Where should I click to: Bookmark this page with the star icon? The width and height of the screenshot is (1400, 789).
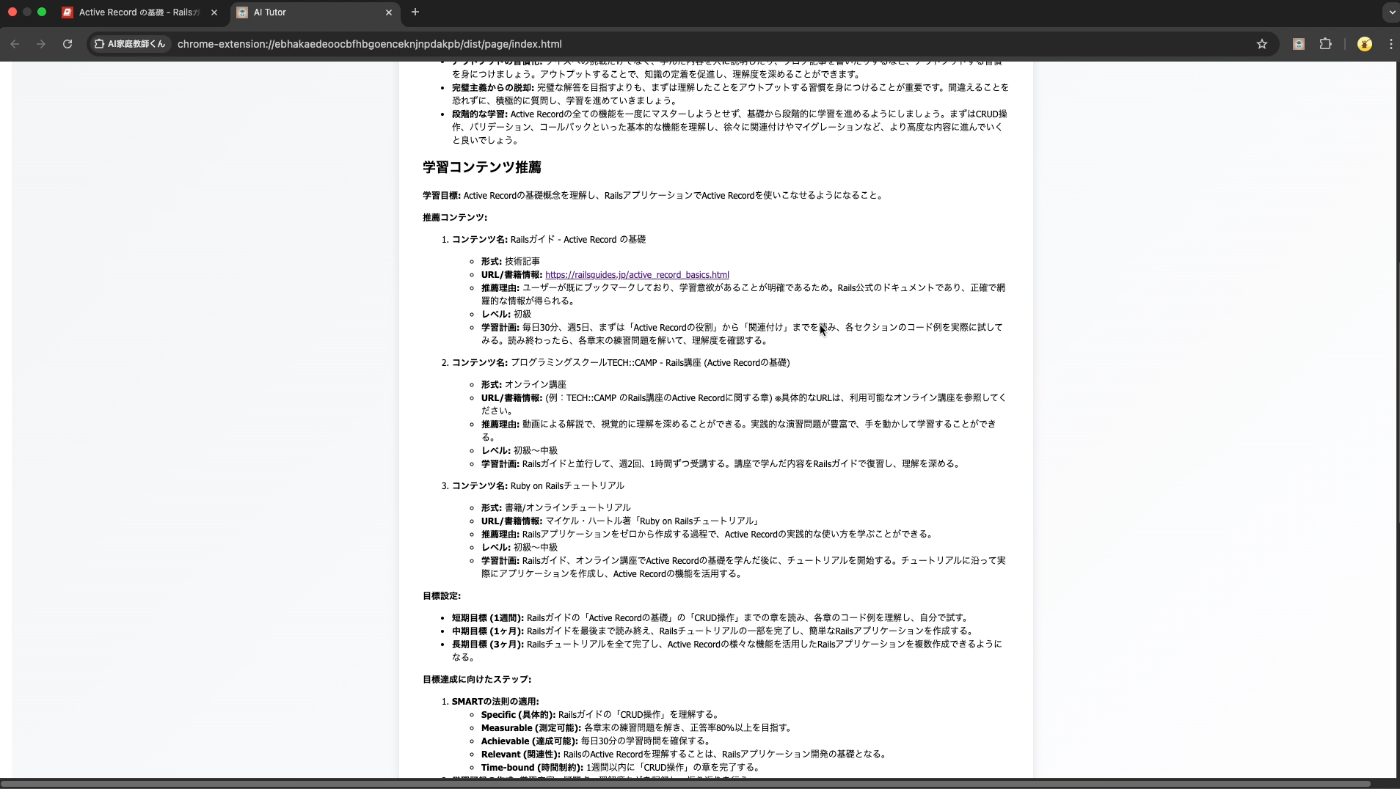pyautogui.click(x=1262, y=44)
